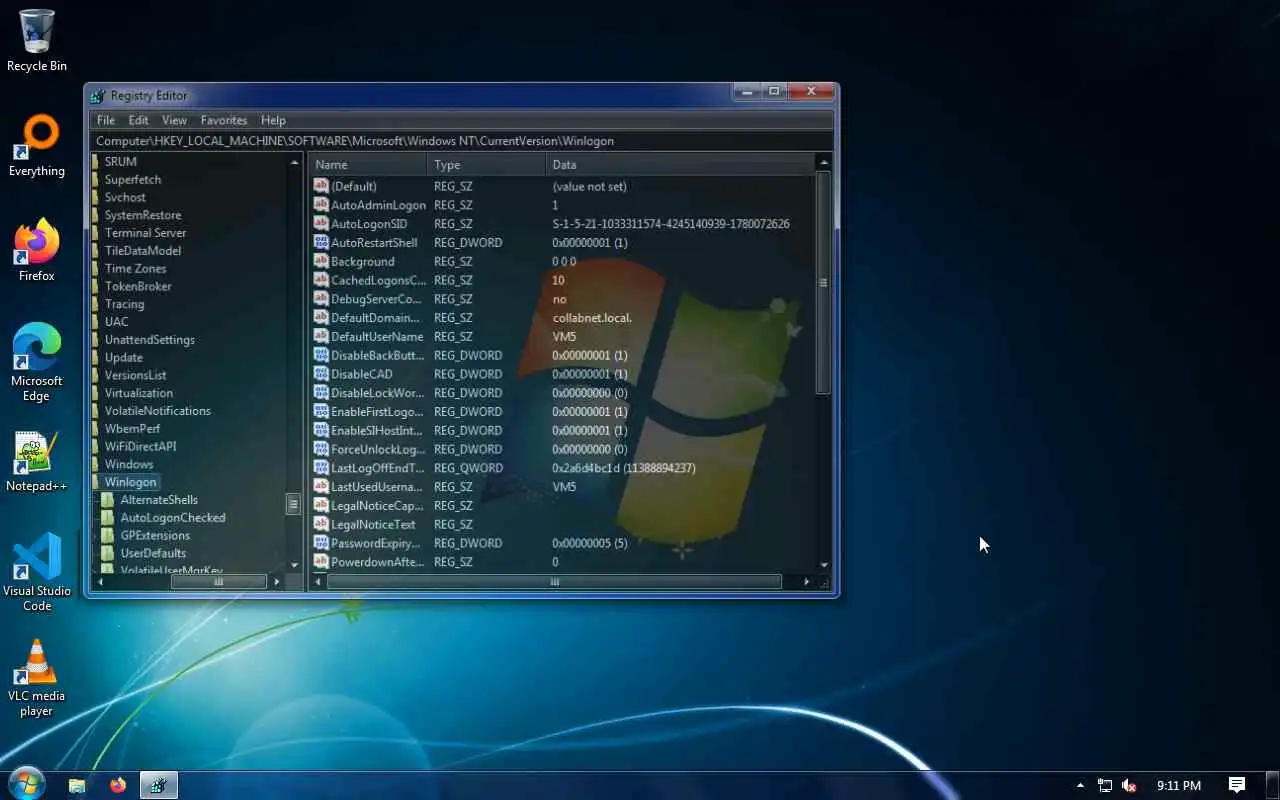Launch Microsoft Edge desktop shortcut
Viewport: 1280px width, 800px height.
37,362
